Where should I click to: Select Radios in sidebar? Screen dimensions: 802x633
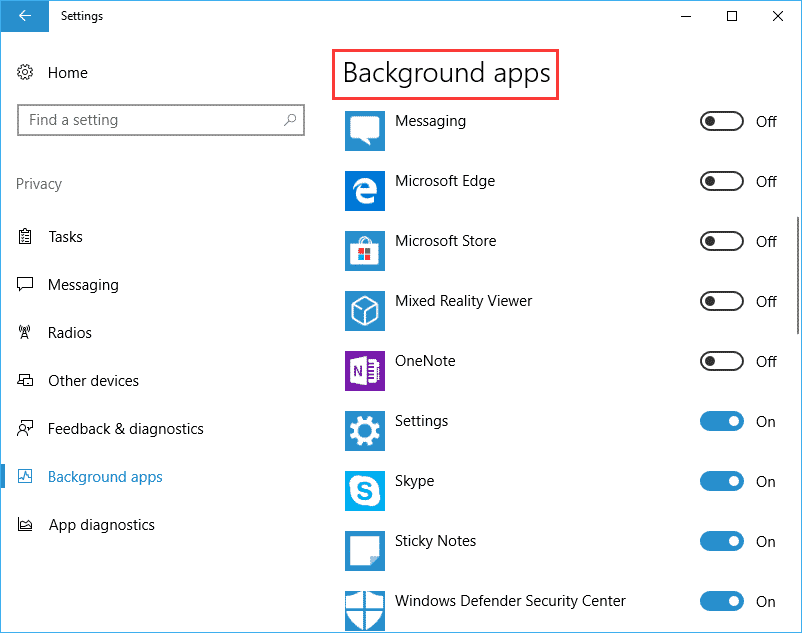tap(70, 333)
